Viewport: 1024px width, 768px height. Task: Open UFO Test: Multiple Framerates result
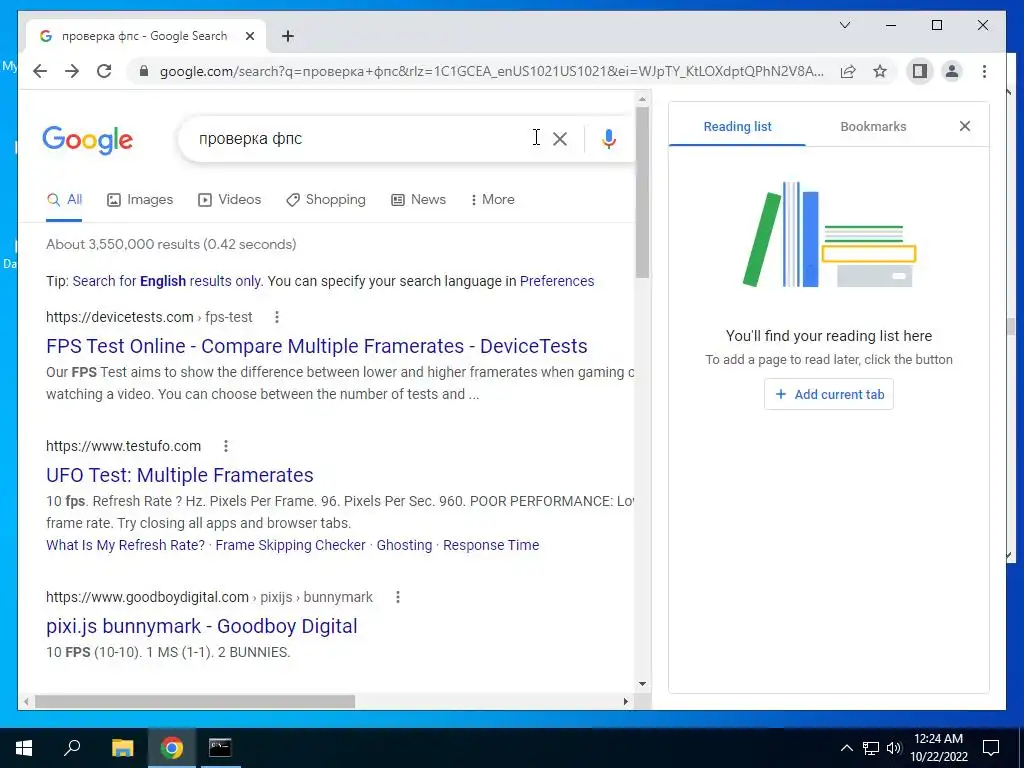(180, 475)
